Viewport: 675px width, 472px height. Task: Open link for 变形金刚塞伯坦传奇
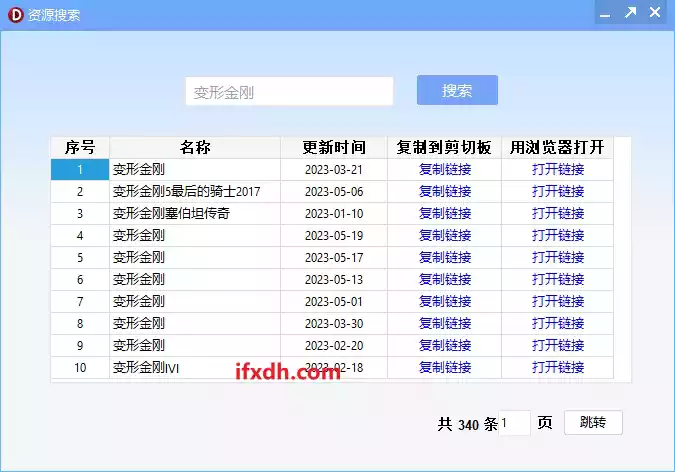(558, 214)
